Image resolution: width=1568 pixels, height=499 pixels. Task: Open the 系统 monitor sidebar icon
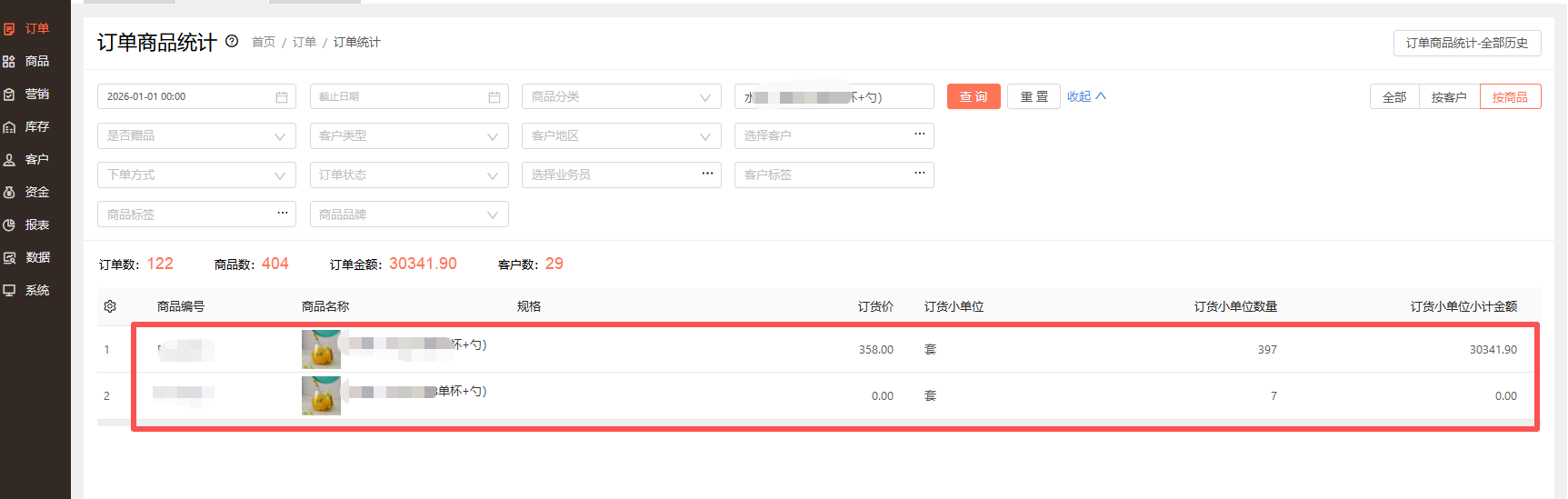(x=9, y=291)
